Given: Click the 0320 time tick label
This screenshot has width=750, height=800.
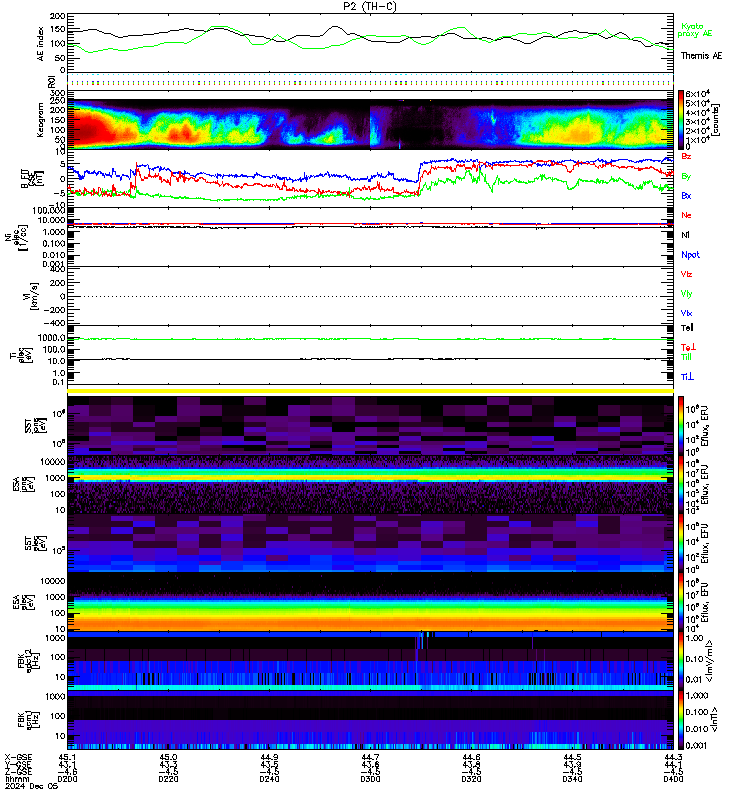Looking at the screenshot, I should click(x=471, y=779).
